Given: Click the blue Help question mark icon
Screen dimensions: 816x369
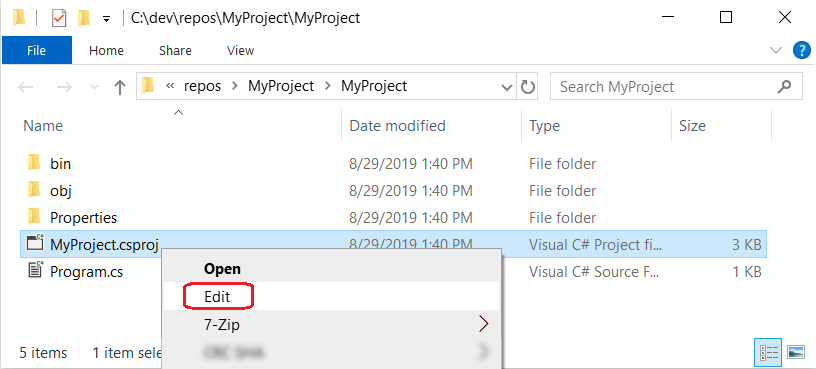Looking at the screenshot, I should pyautogui.click(x=801, y=50).
